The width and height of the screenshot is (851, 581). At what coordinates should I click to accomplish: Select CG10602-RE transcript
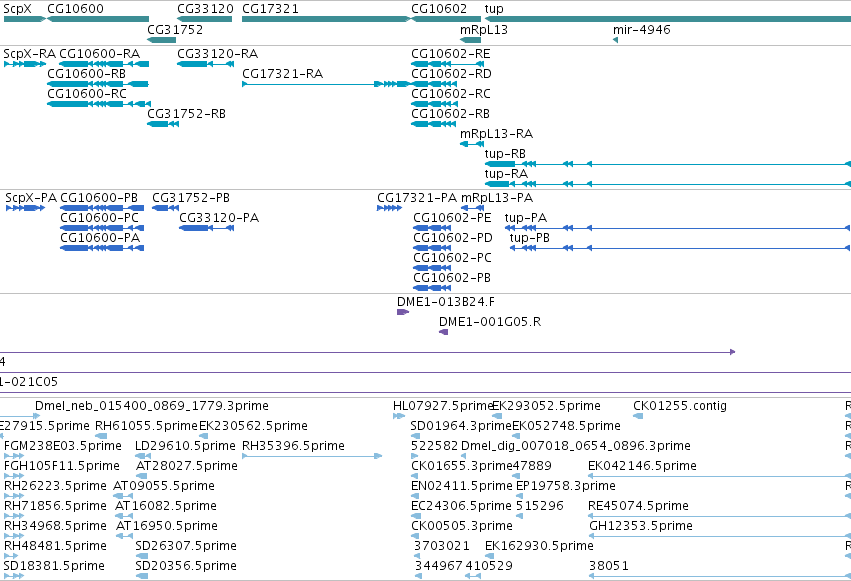point(448,64)
